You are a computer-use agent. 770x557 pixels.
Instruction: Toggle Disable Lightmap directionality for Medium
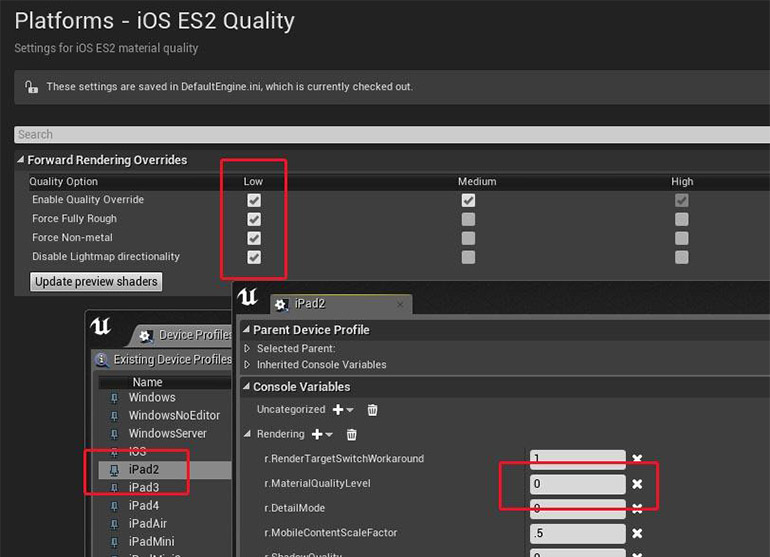tap(468, 257)
